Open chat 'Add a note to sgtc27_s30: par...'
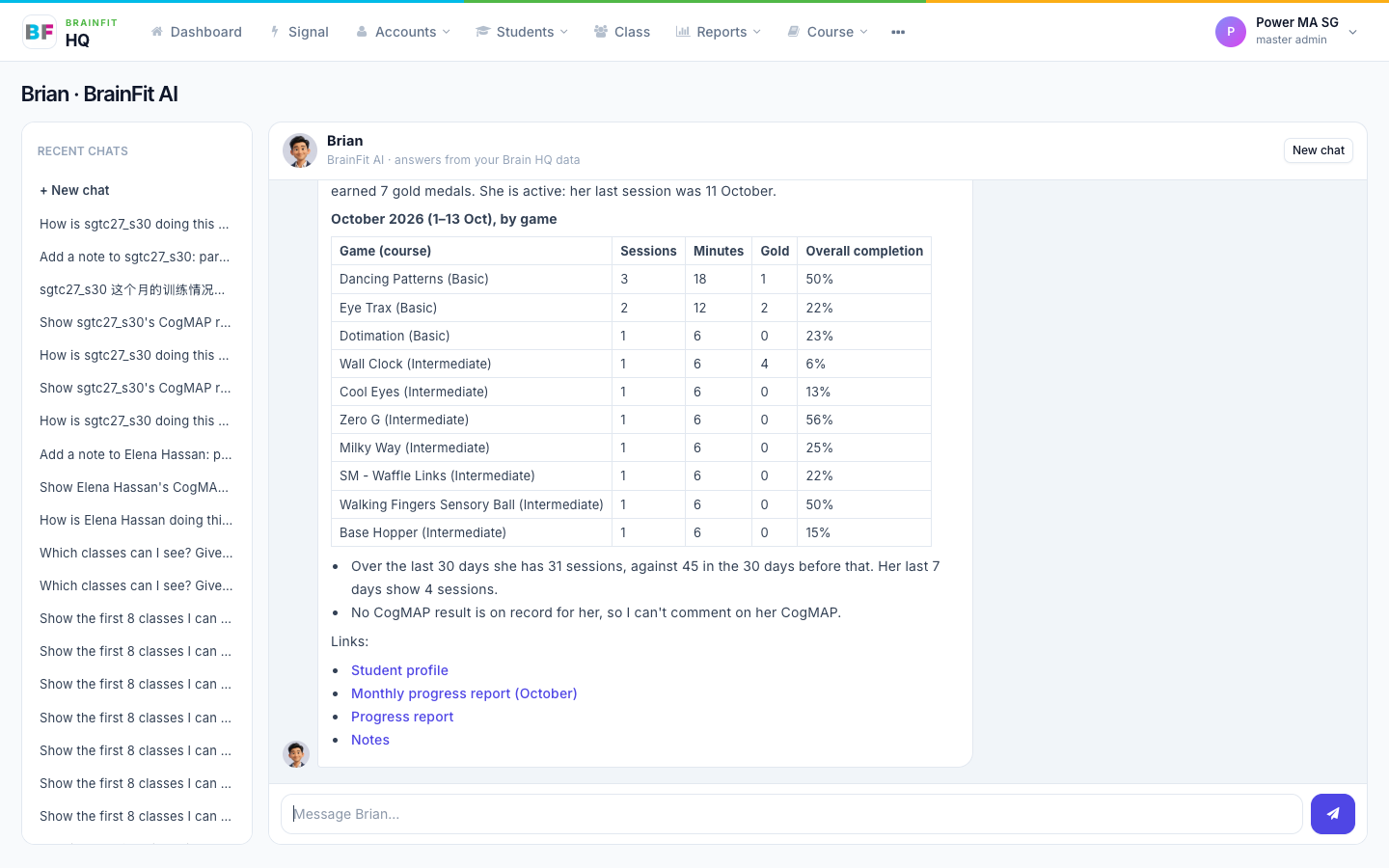The image size is (1389, 868). [135, 257]
